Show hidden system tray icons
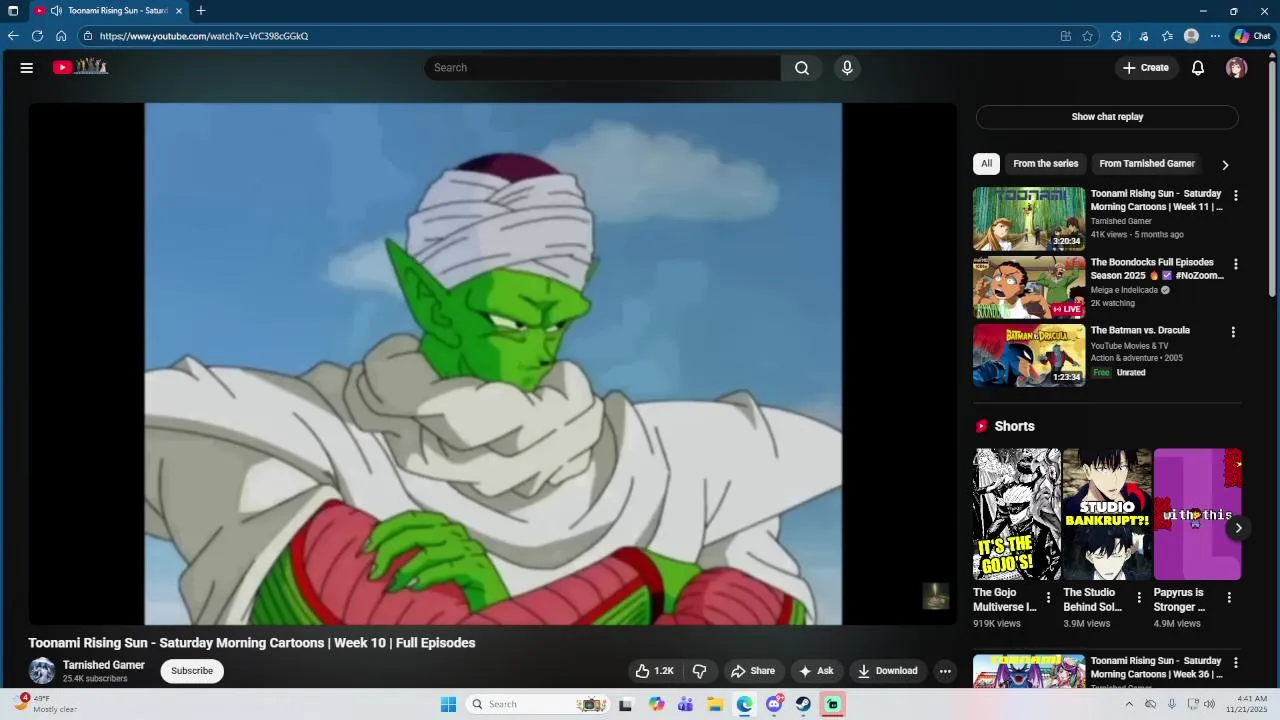The height and width of the screenshot is (720, 1280). (1129, 704)
